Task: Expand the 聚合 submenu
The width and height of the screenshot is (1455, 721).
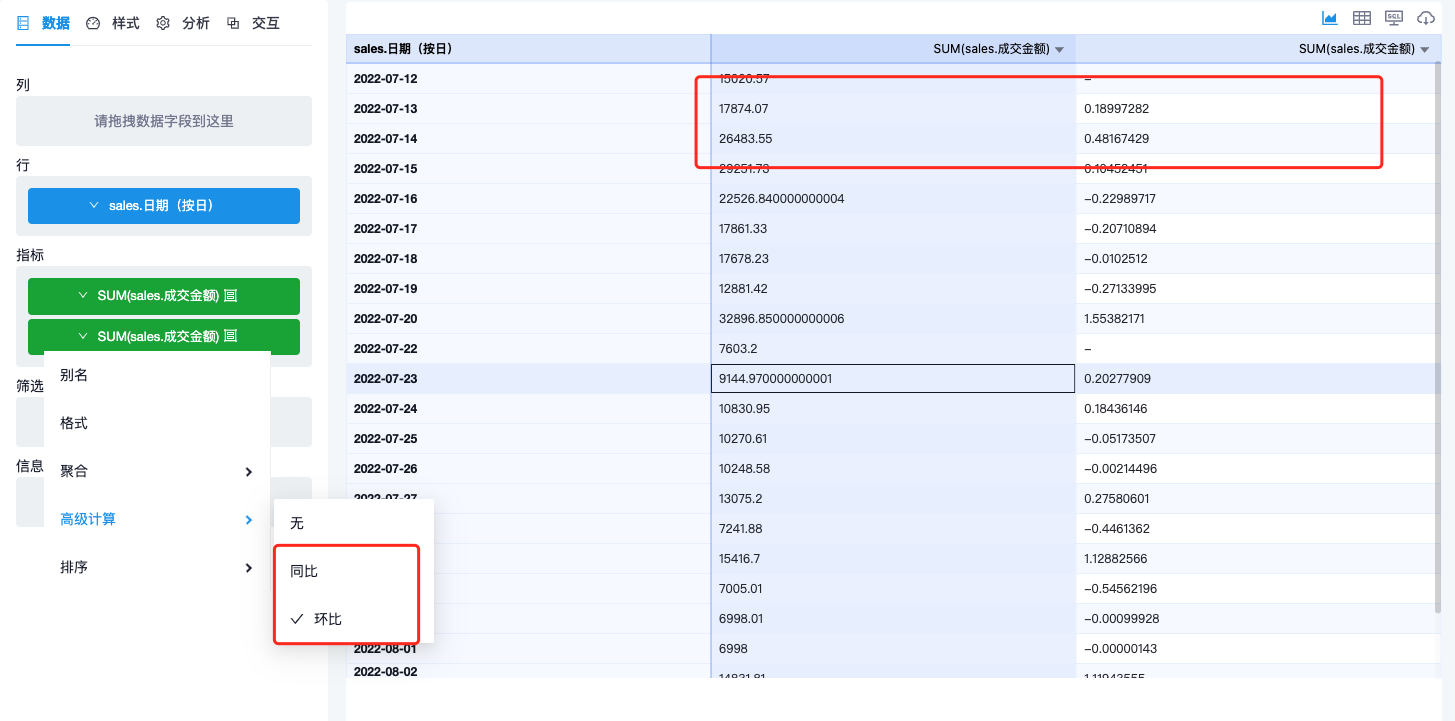Action: pyautogui.click(x=157, y=471)
